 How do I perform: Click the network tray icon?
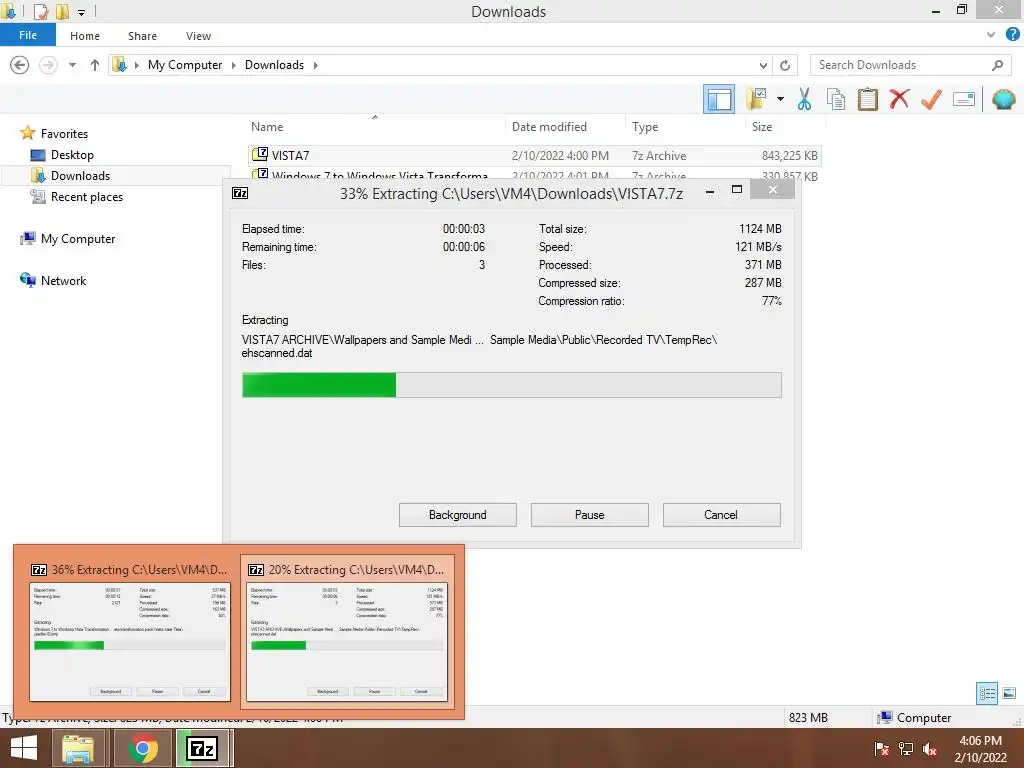click(x=906, y=748)
